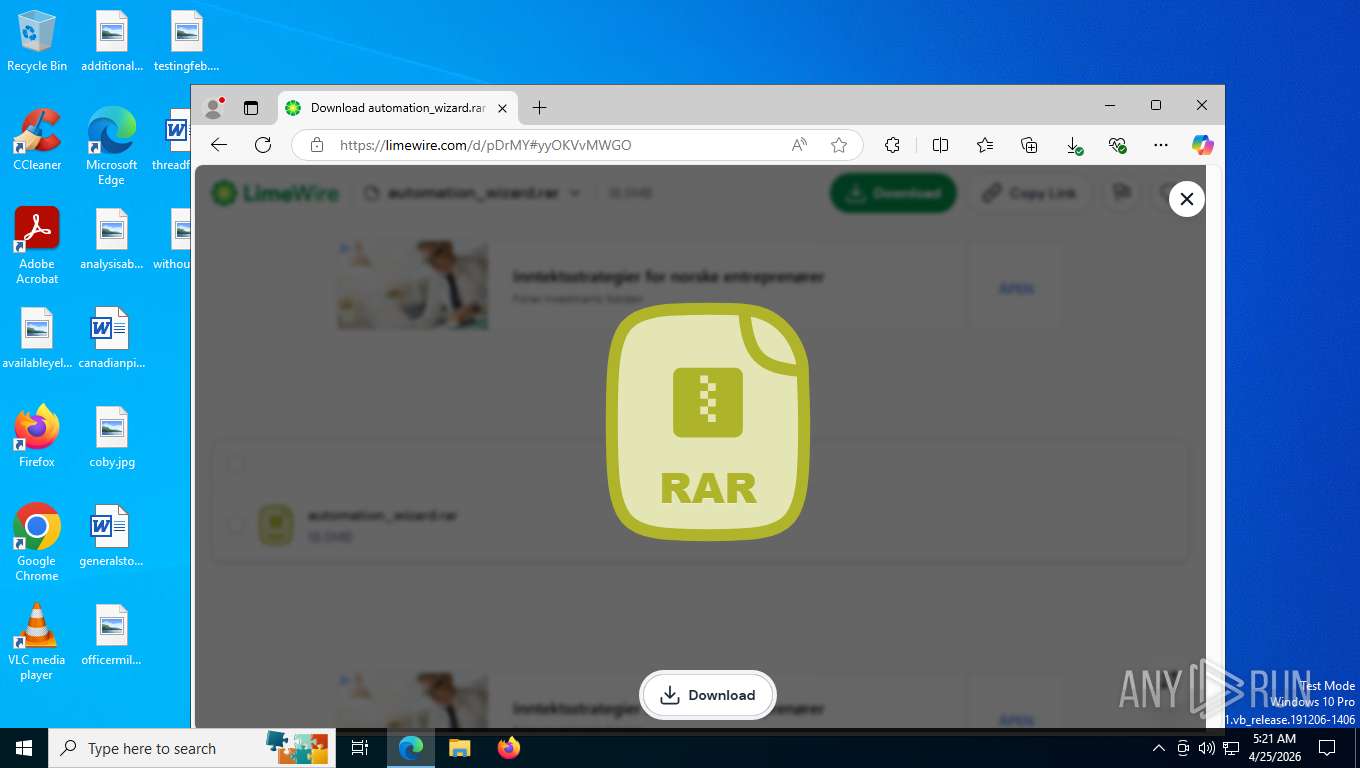Image resolution: width=1360 pixels, height=768 pixels.
Task: View site information lock icon
Action: pos(317,145)
